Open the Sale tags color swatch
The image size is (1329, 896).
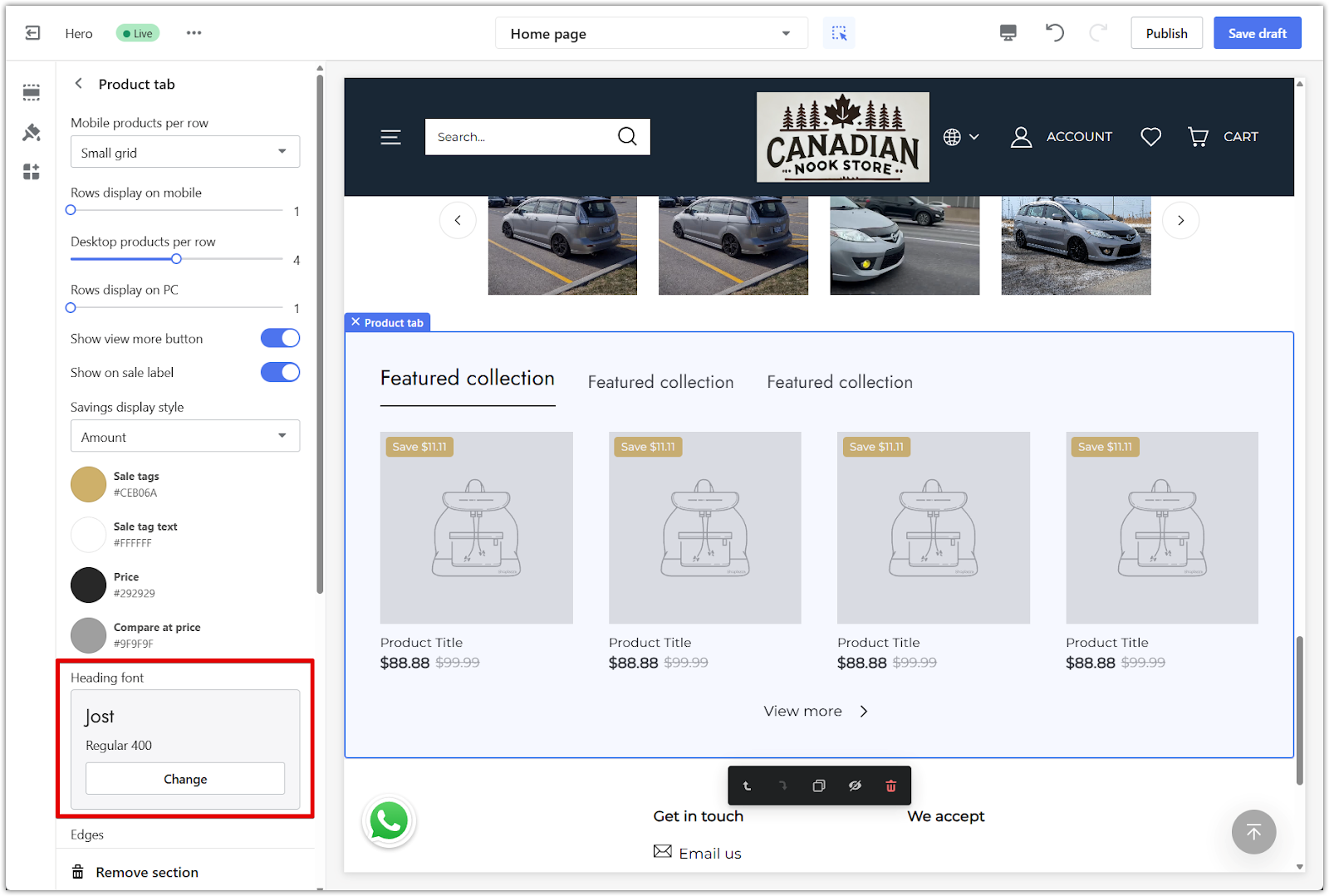click(x=88, y=484)
